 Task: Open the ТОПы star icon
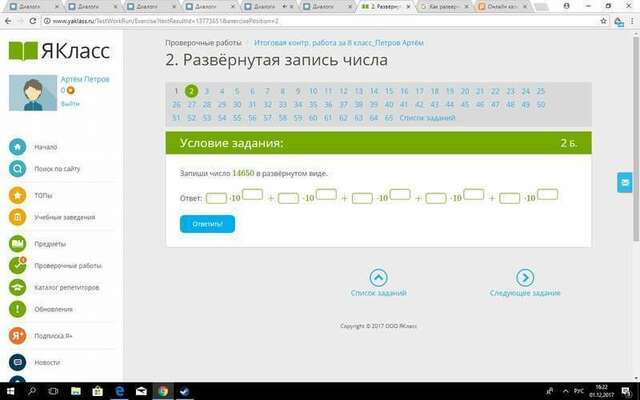tap(18, 196)
